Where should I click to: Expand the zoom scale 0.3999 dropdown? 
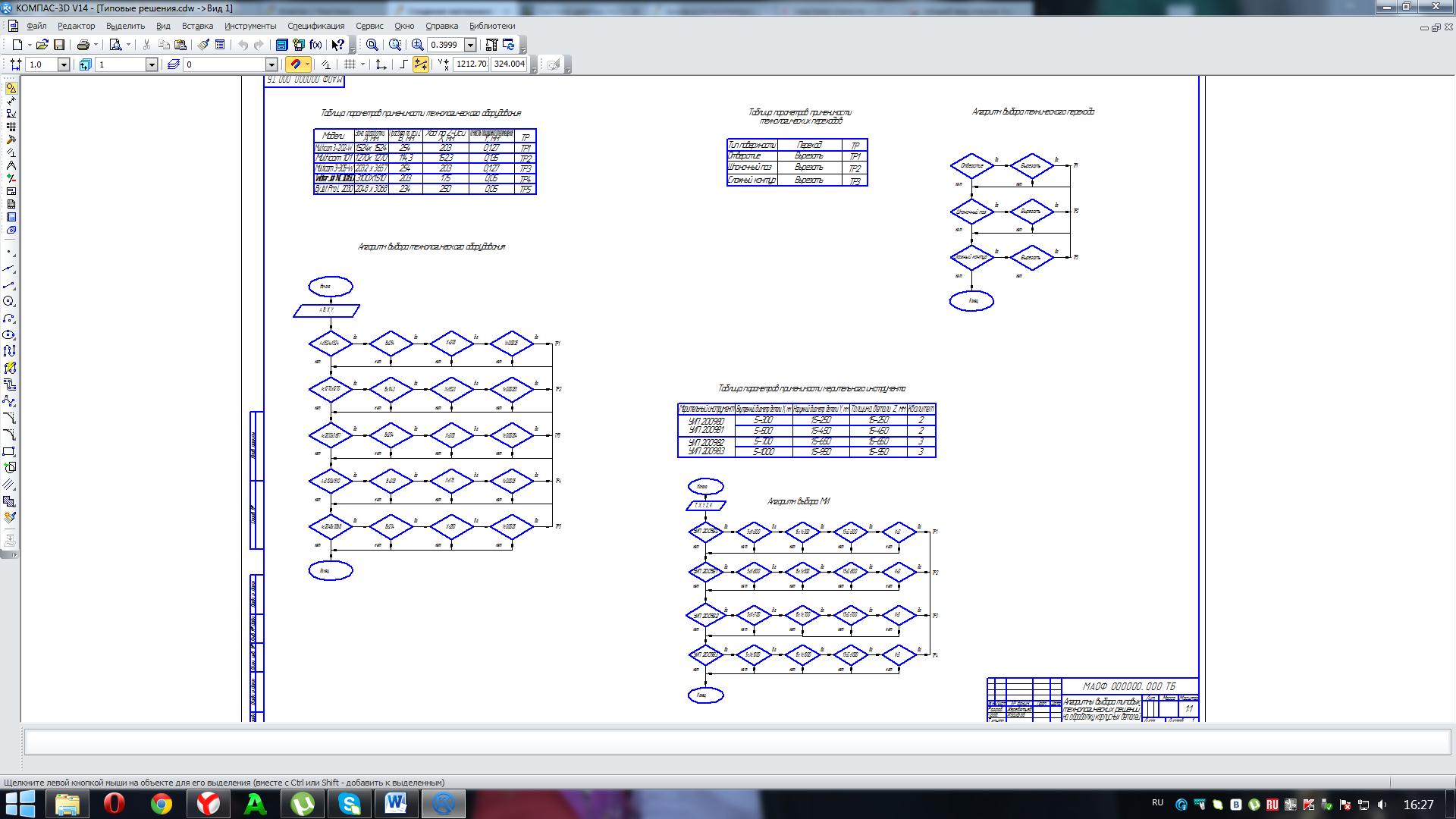point(470,45)
